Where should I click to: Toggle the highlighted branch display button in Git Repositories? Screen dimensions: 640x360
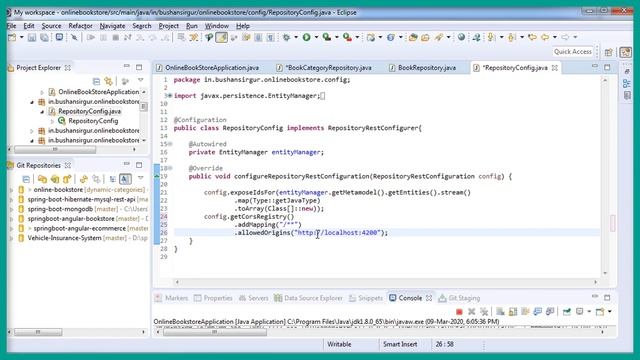coord(125,179)
